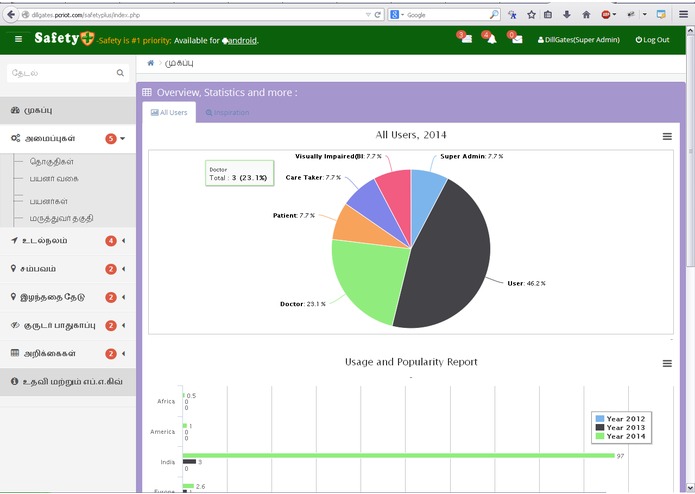The image size is (695, 494).
Task: Click the magnifier in the Google search box
Action: coord(494,15)
